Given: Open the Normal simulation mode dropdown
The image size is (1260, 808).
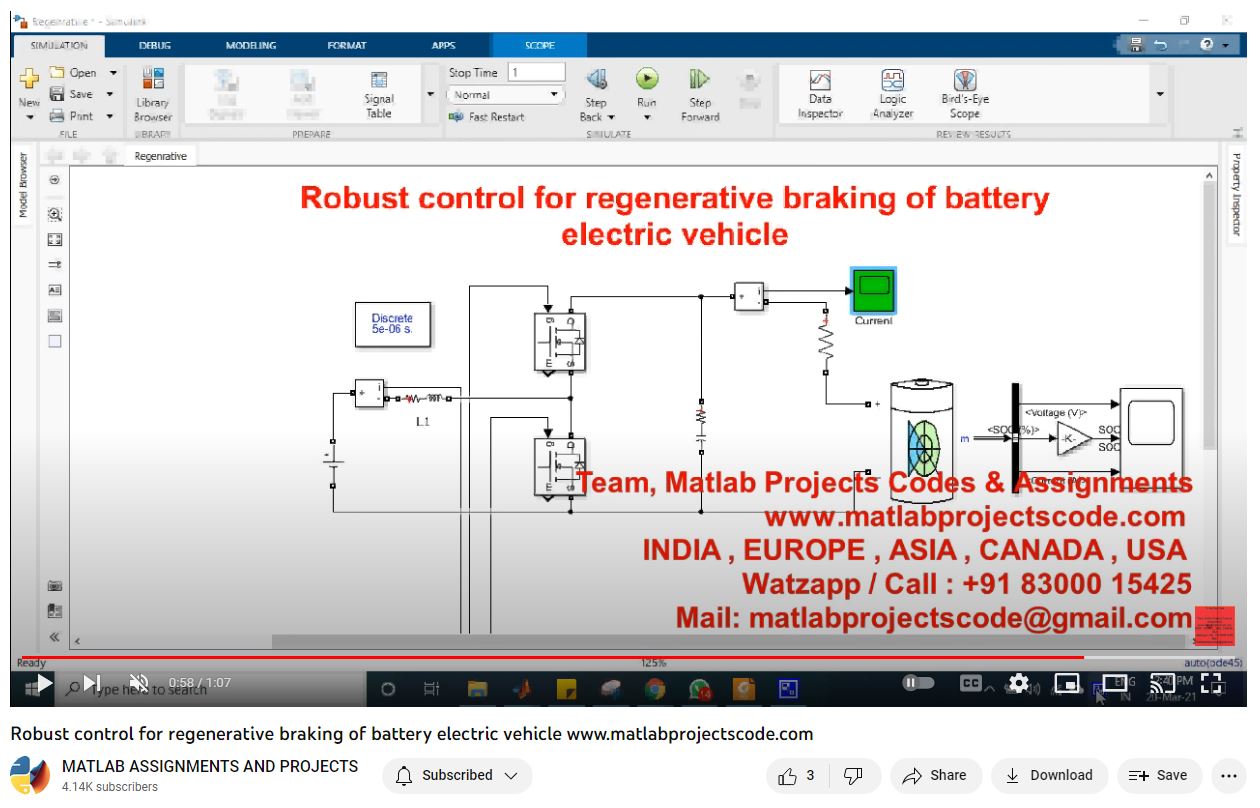Looking at the screenshot, I should [506, 95].
